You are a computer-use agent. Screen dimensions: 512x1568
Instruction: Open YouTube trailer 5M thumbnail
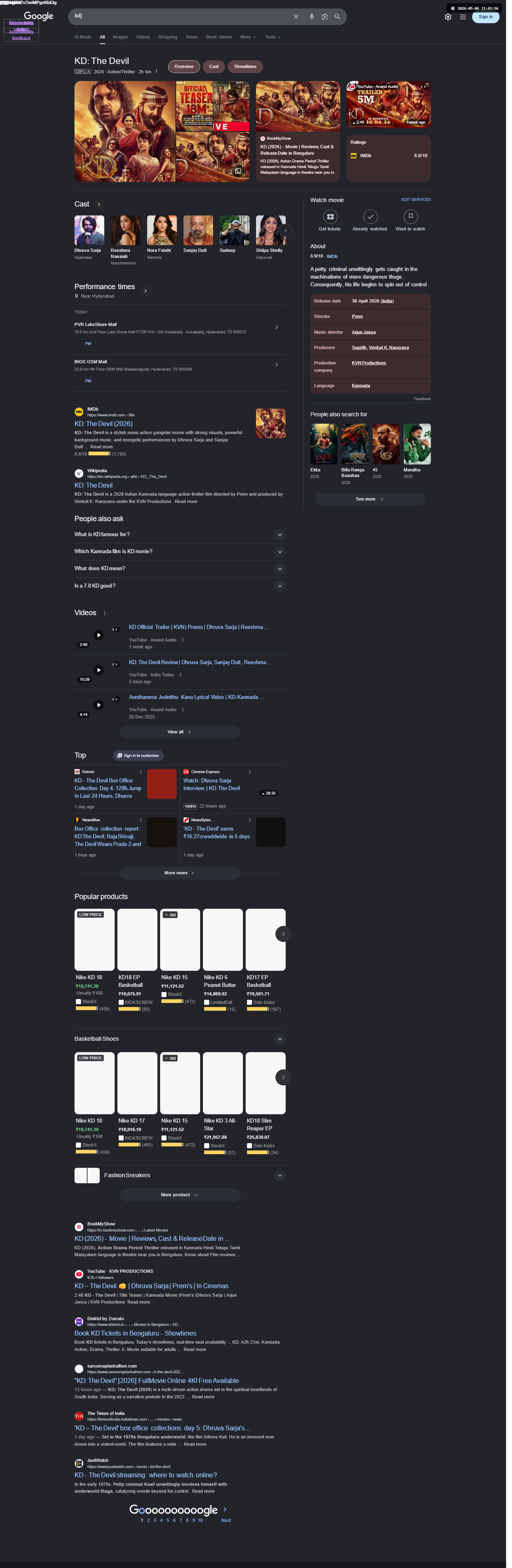tap(388, 104)
